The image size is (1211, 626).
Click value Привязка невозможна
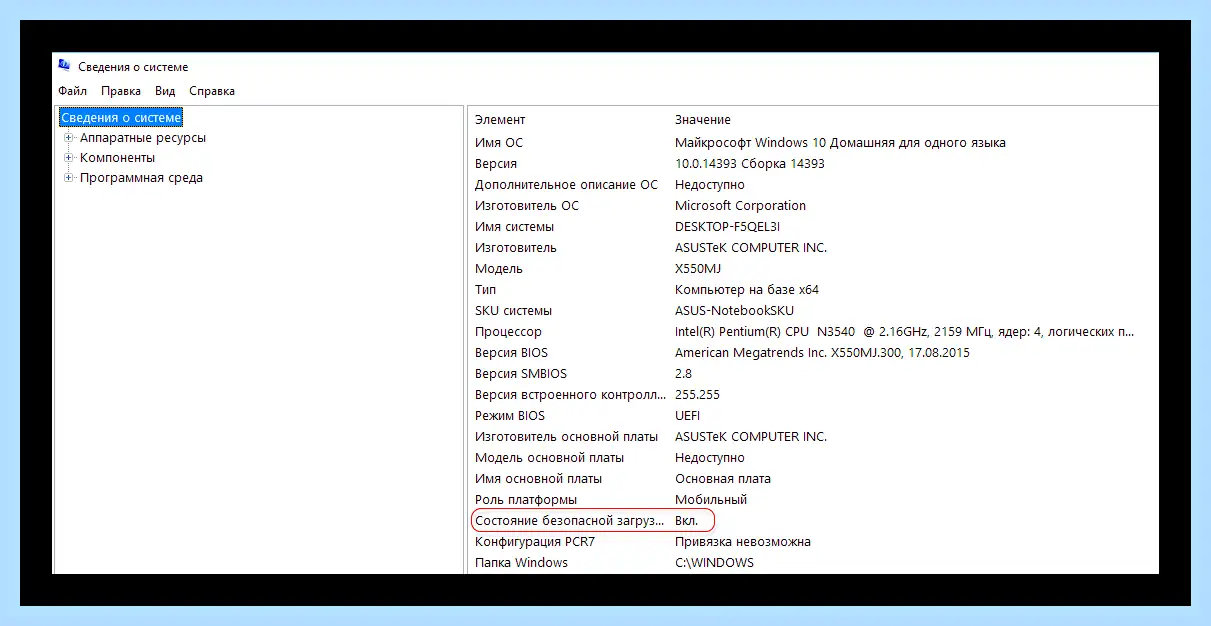pos(743,542)
